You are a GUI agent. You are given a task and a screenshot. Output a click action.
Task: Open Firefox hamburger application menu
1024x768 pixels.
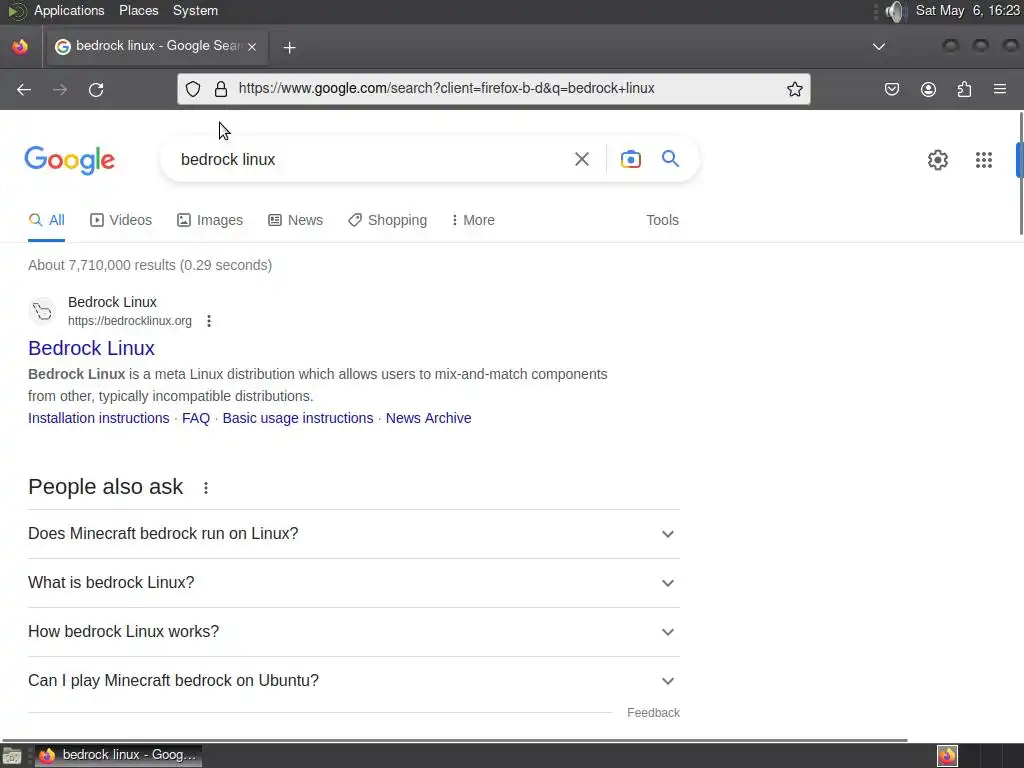1000,88
